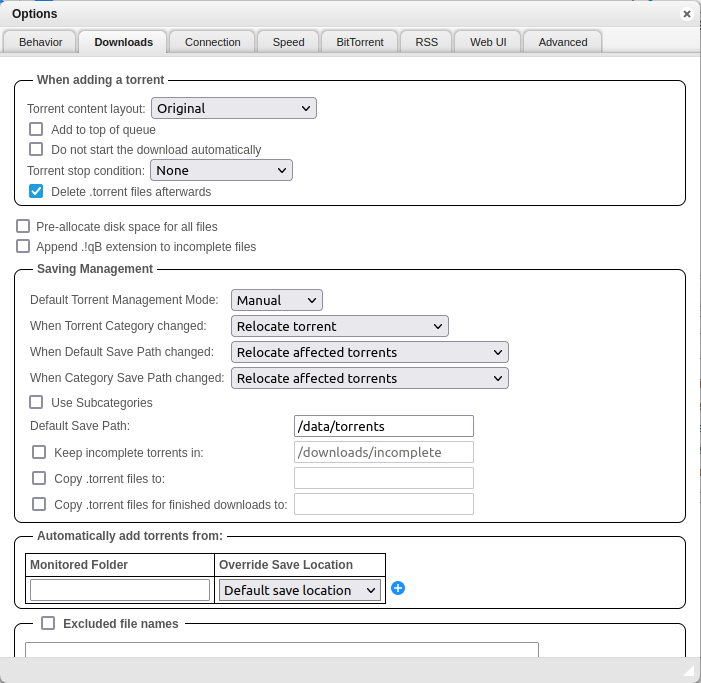Open Default Torrent Management Mode dropdown

pyautogui.click(x=276, y=300)
